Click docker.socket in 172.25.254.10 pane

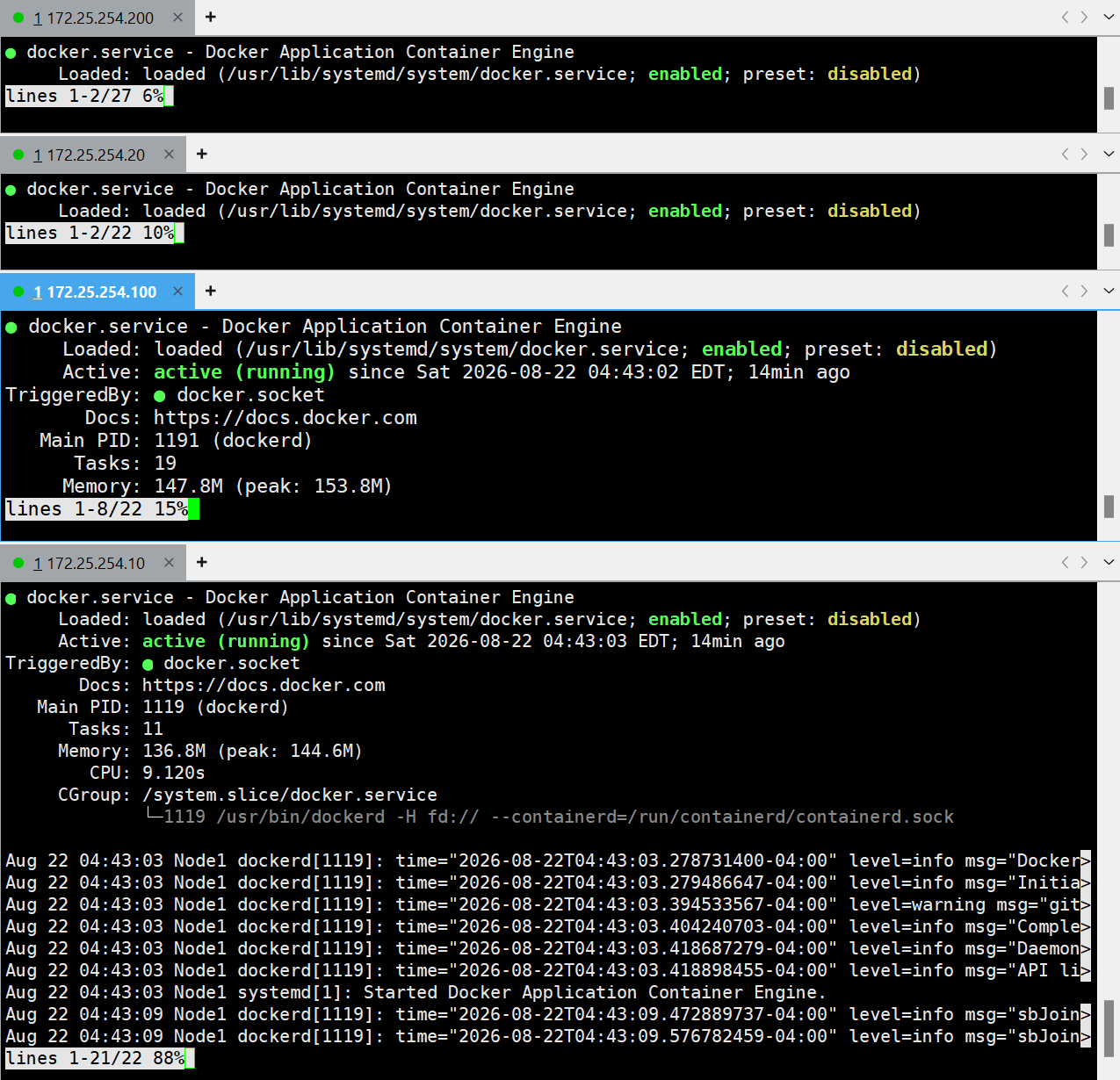click(x=232, y=663)
